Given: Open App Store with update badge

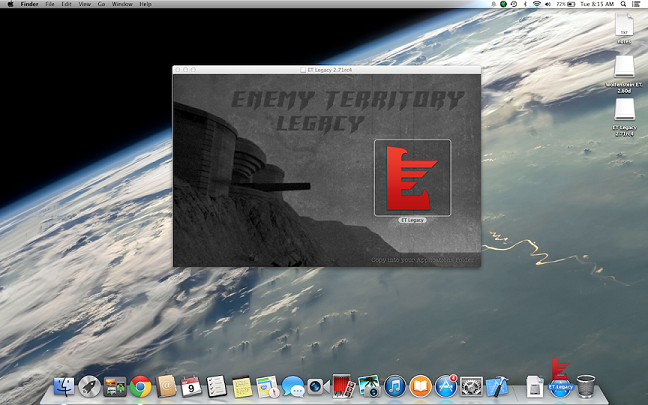Looking at the screenshot, I should click(446, 387).
